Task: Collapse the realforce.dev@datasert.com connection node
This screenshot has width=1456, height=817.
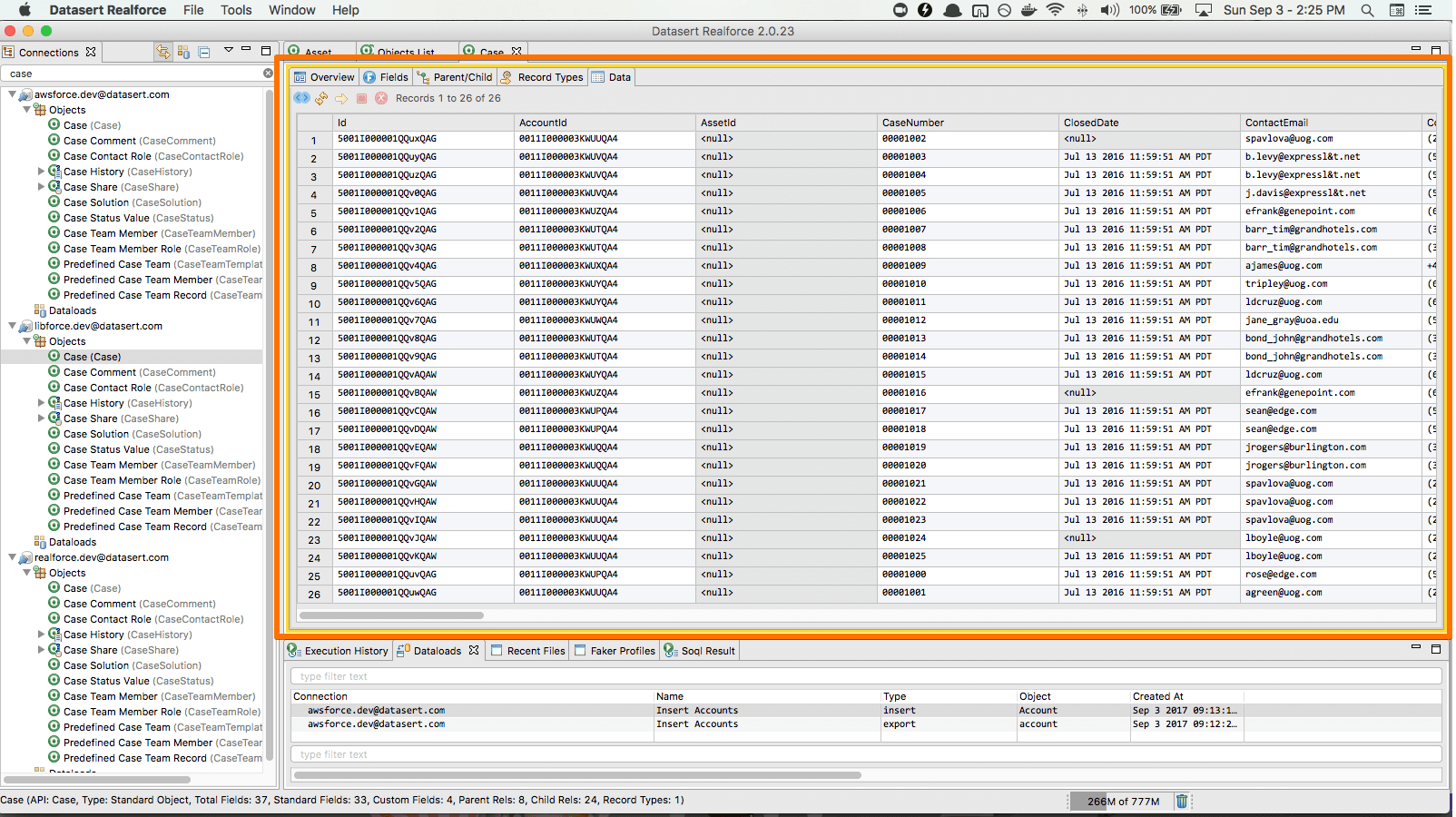Action: [x=12, y=557]
